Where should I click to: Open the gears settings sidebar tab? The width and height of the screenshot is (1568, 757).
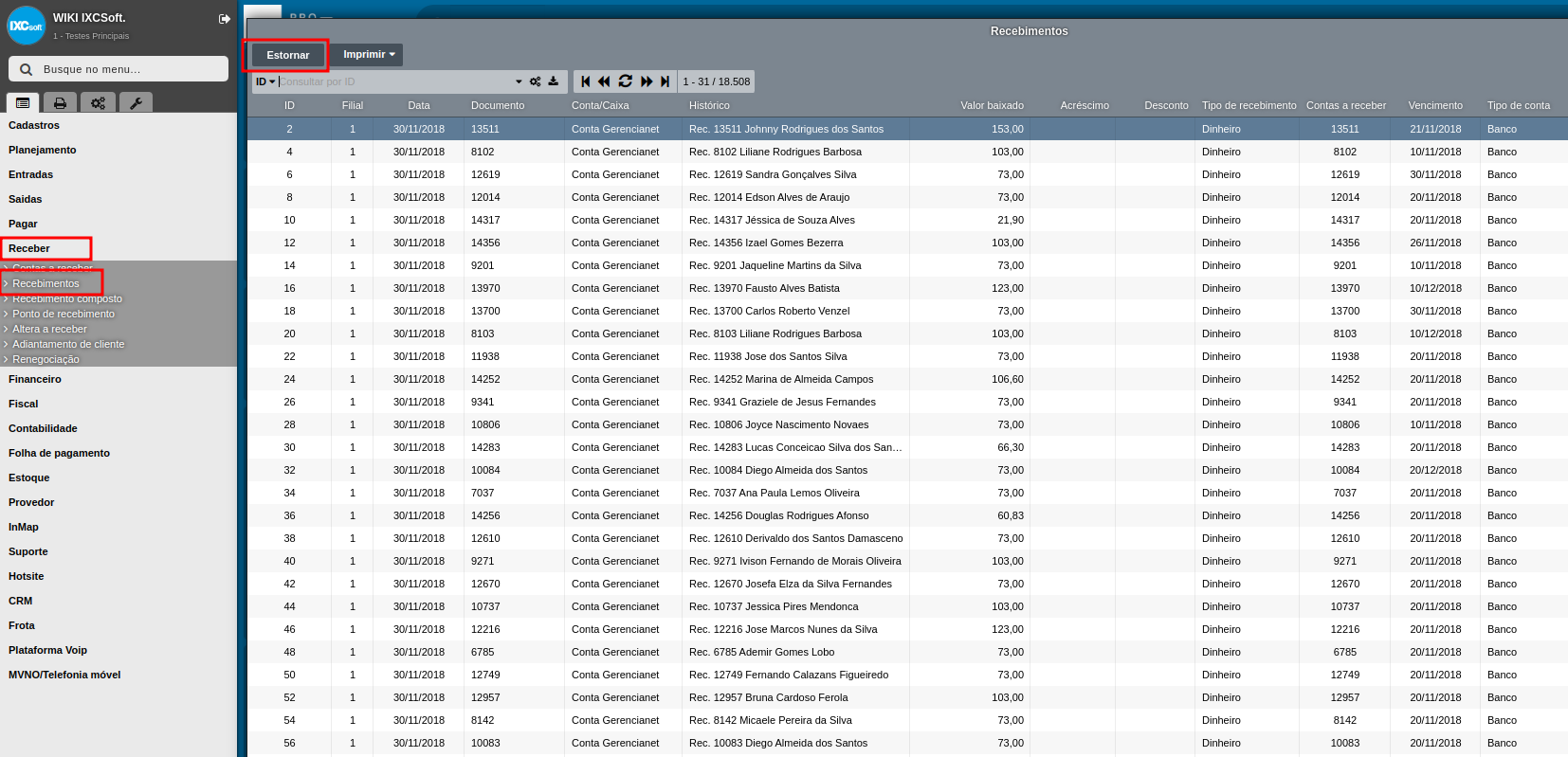pos(98,102)
